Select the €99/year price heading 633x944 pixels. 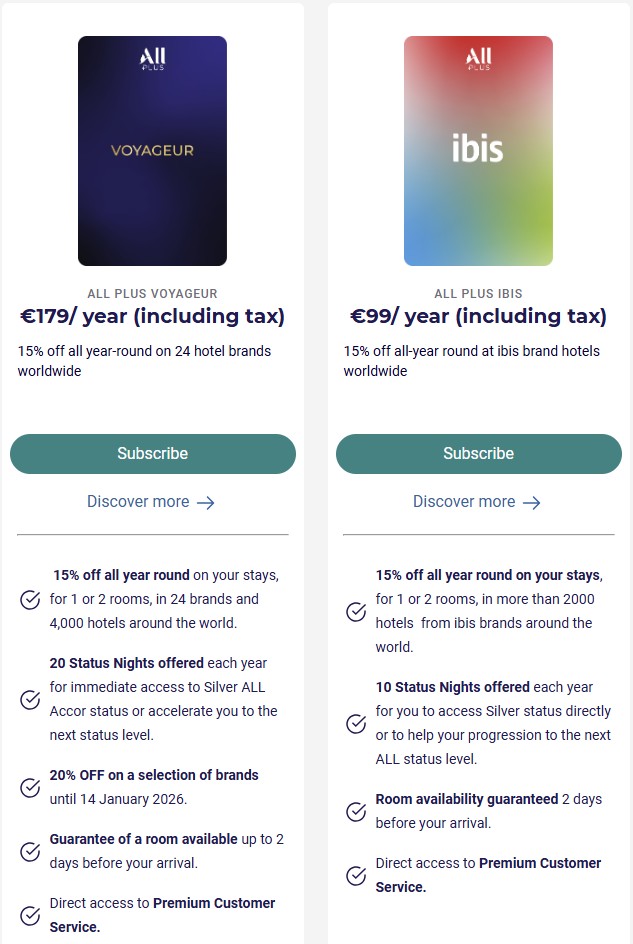478,317
